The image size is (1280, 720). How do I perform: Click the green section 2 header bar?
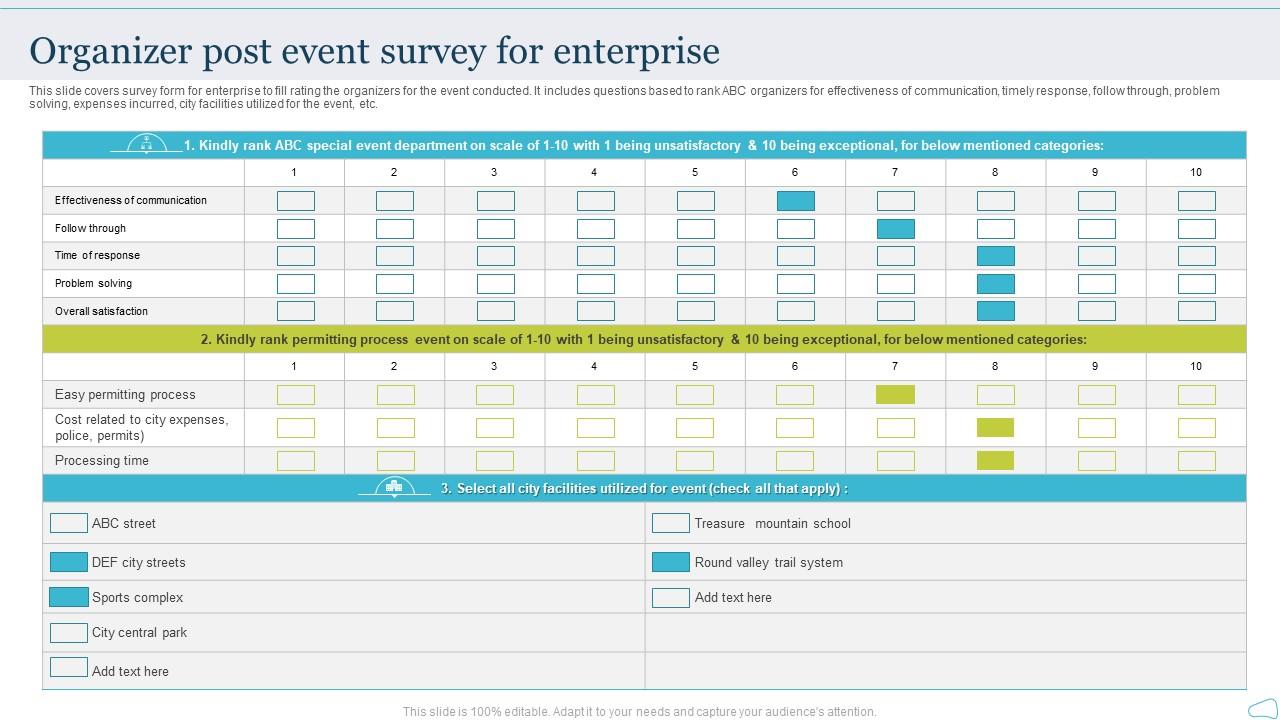pos(643,338)
